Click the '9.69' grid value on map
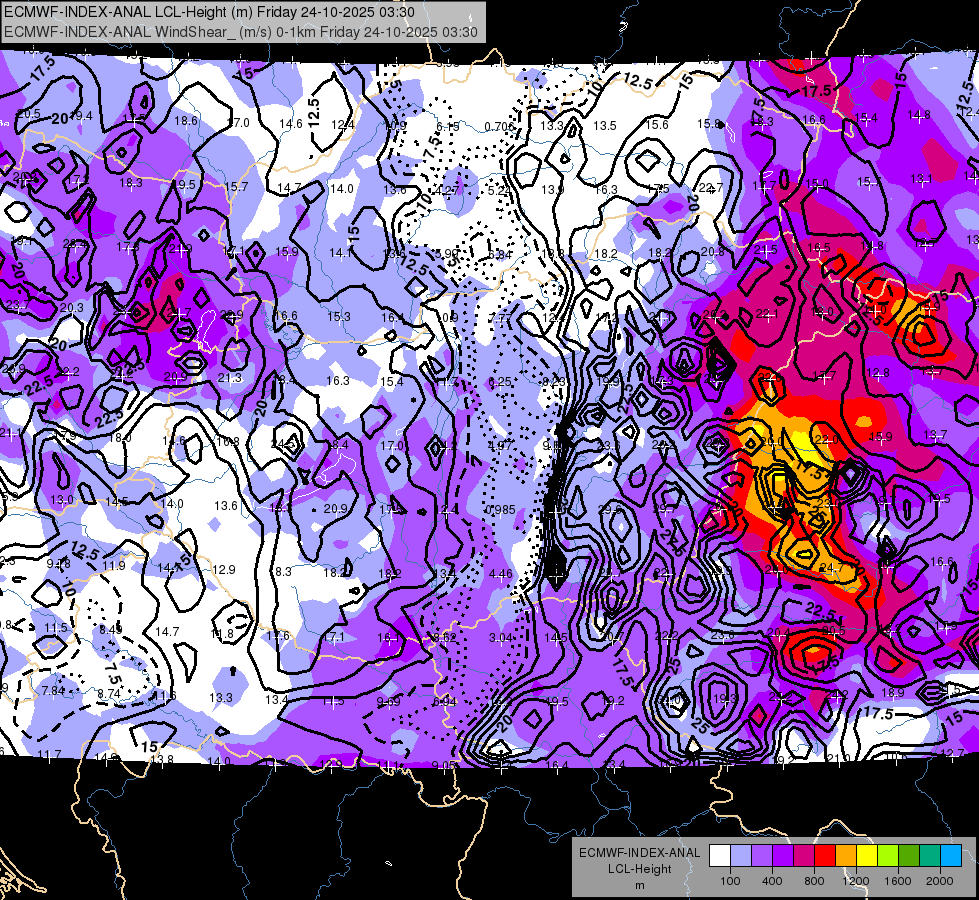The height and width of the screenshot is (900, 979). click(x=388, y=702)
